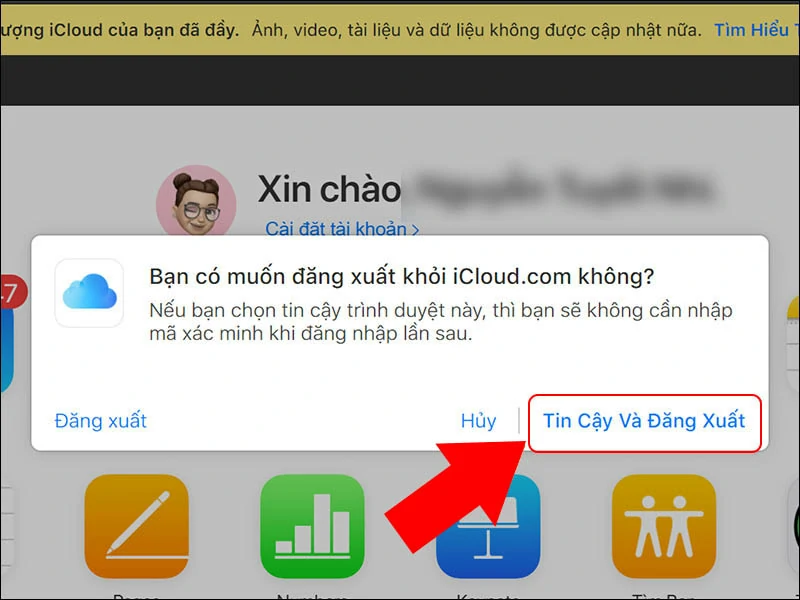The image size is (800, 600).
Task: Click the blurred account name after Xin chào
Action: pos(561,188)
